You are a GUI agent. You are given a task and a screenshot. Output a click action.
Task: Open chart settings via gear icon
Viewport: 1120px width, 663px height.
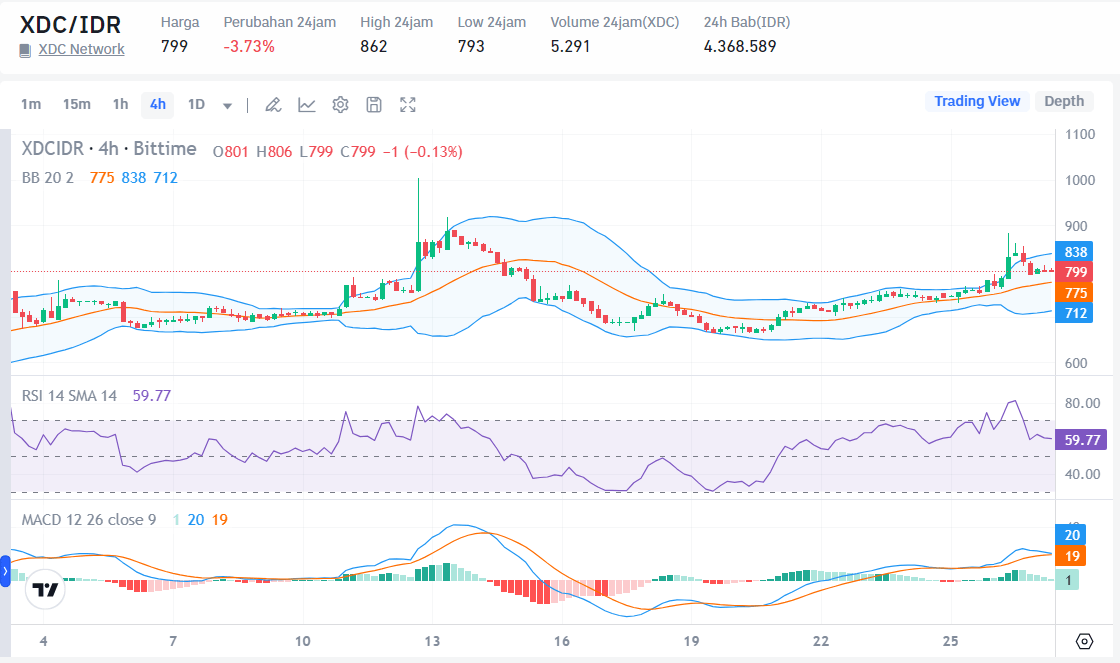(339, 104)
